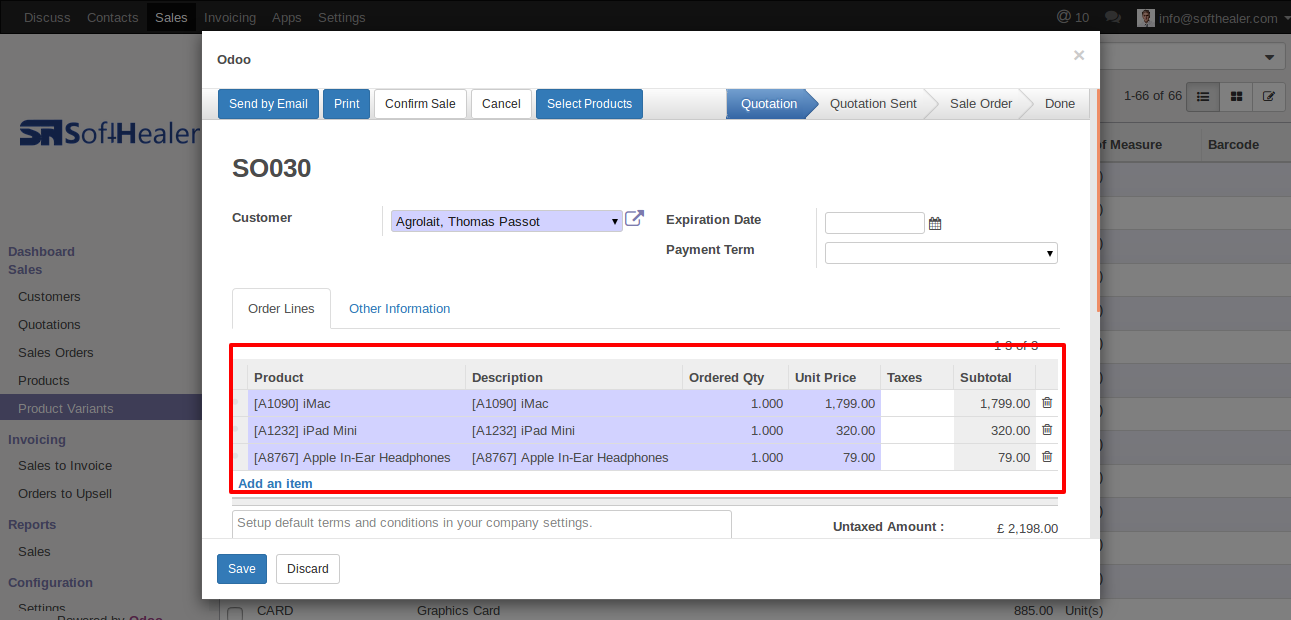Sort by the Ordered Qty column header
The image size is (1291, 620).
pyautogui.click(x=735, y=377)
